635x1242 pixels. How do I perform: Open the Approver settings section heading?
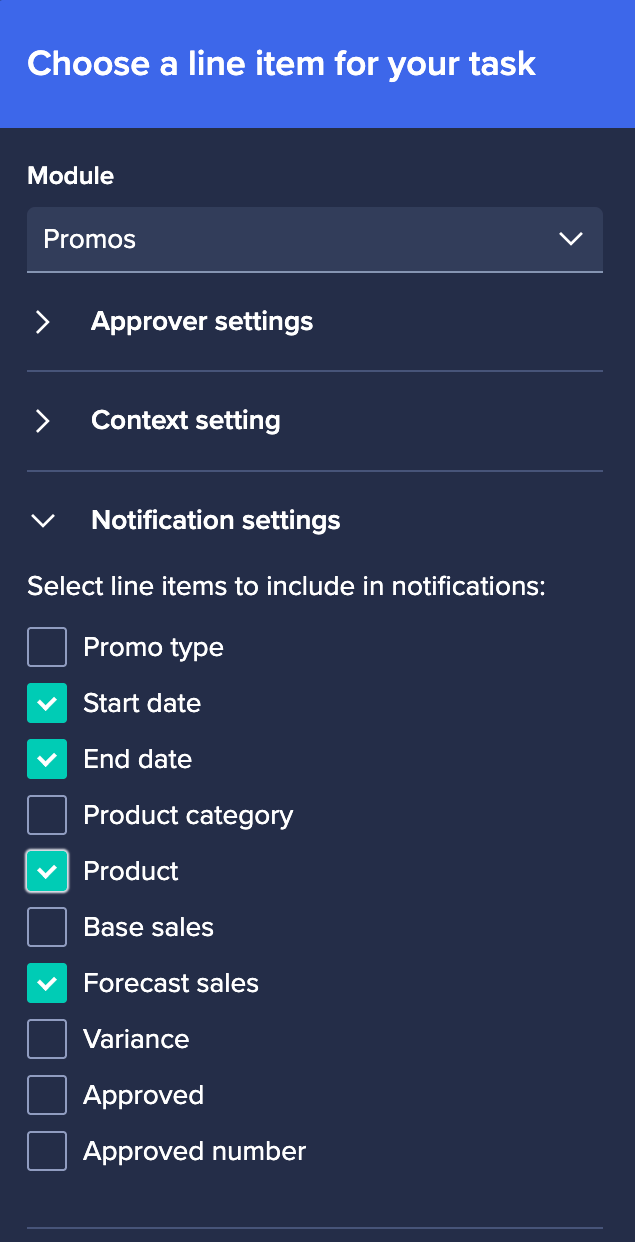(x=202, y=322)
